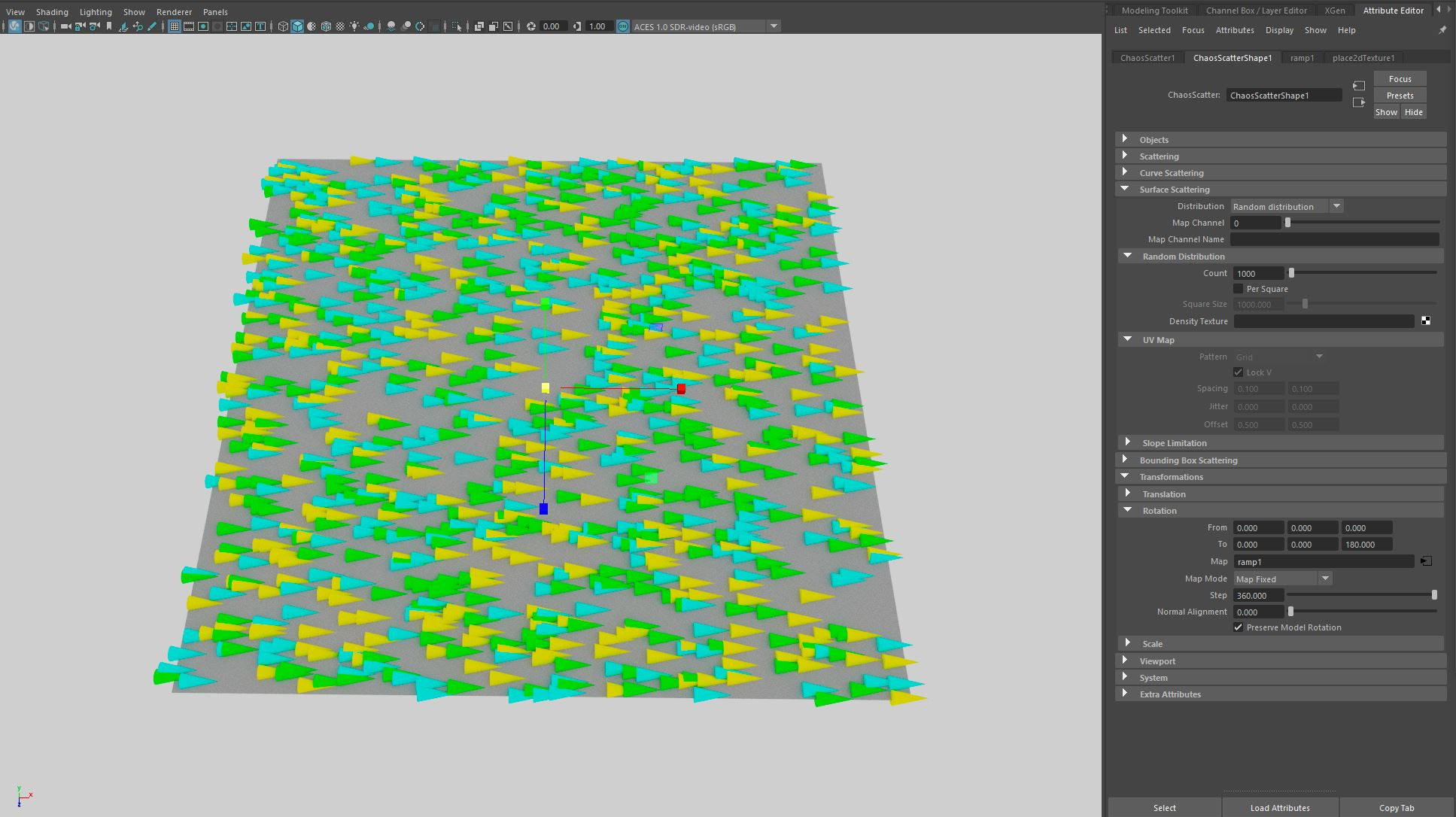1456x817 pixels.
Task: Click the 2D Pan/Zoom icon
Action: click(x=137, y=26)
